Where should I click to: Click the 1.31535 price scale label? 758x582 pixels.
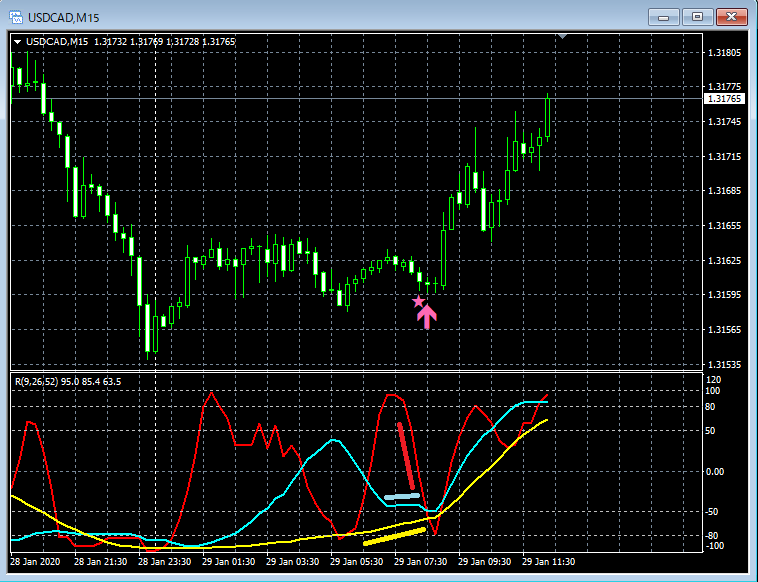coord(724,364)
